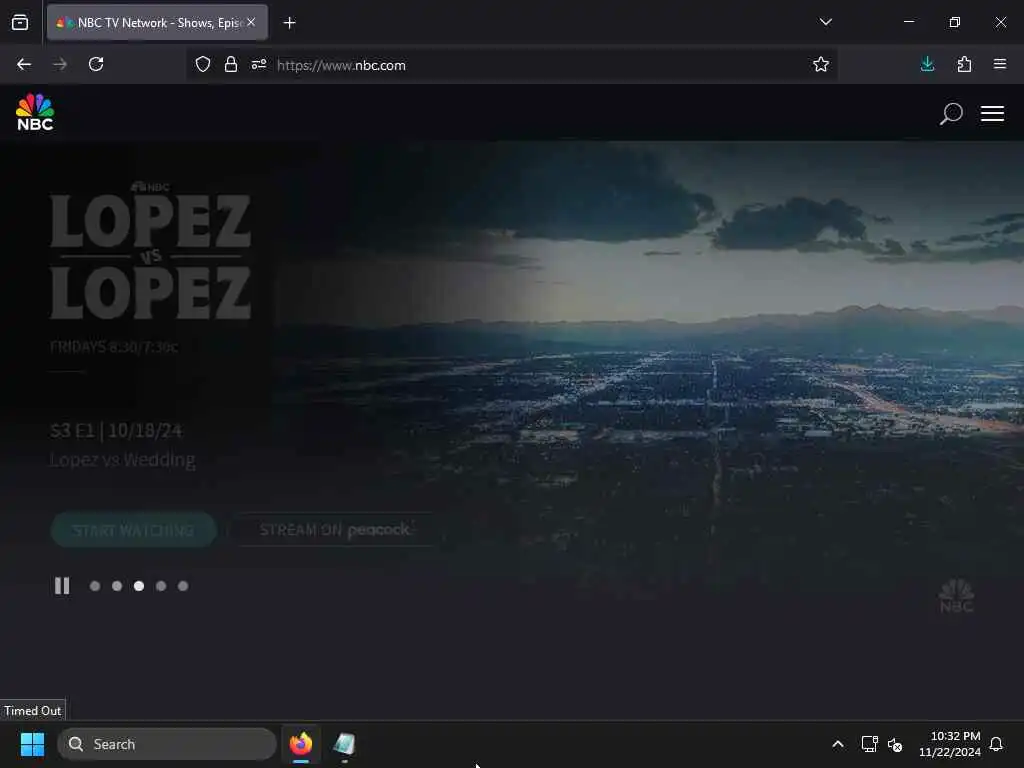This screenshot has width=1024, height=768.
Task: Open the Windows Start menu
Action: [32, 744]
